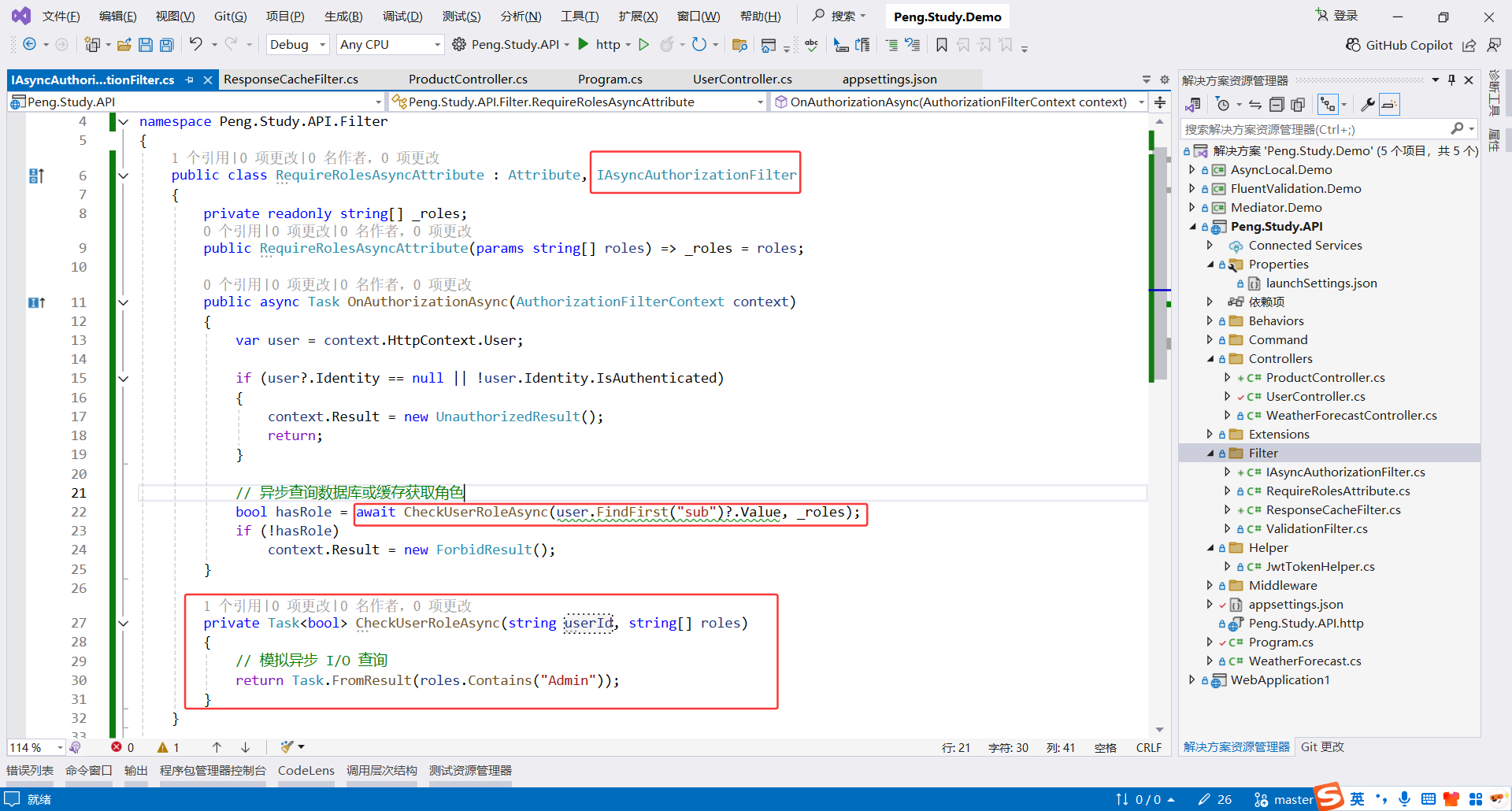This screenshot has height=811, width=1512.
Task: Expand the Middleware folder node
Action: pos(1210,585)
